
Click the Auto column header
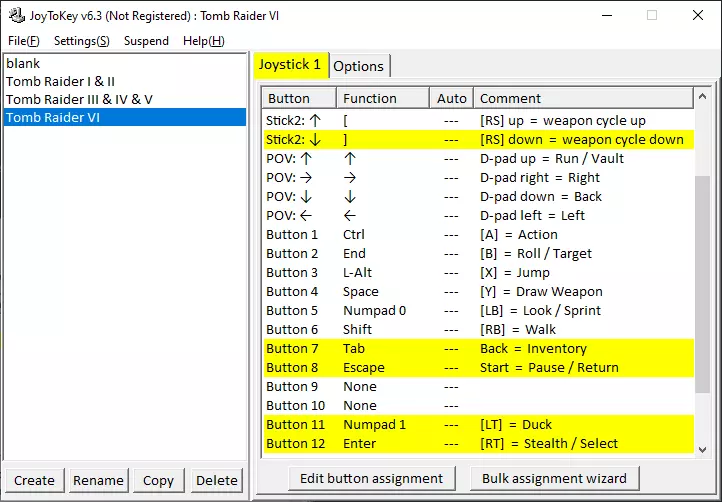(452, 98)
